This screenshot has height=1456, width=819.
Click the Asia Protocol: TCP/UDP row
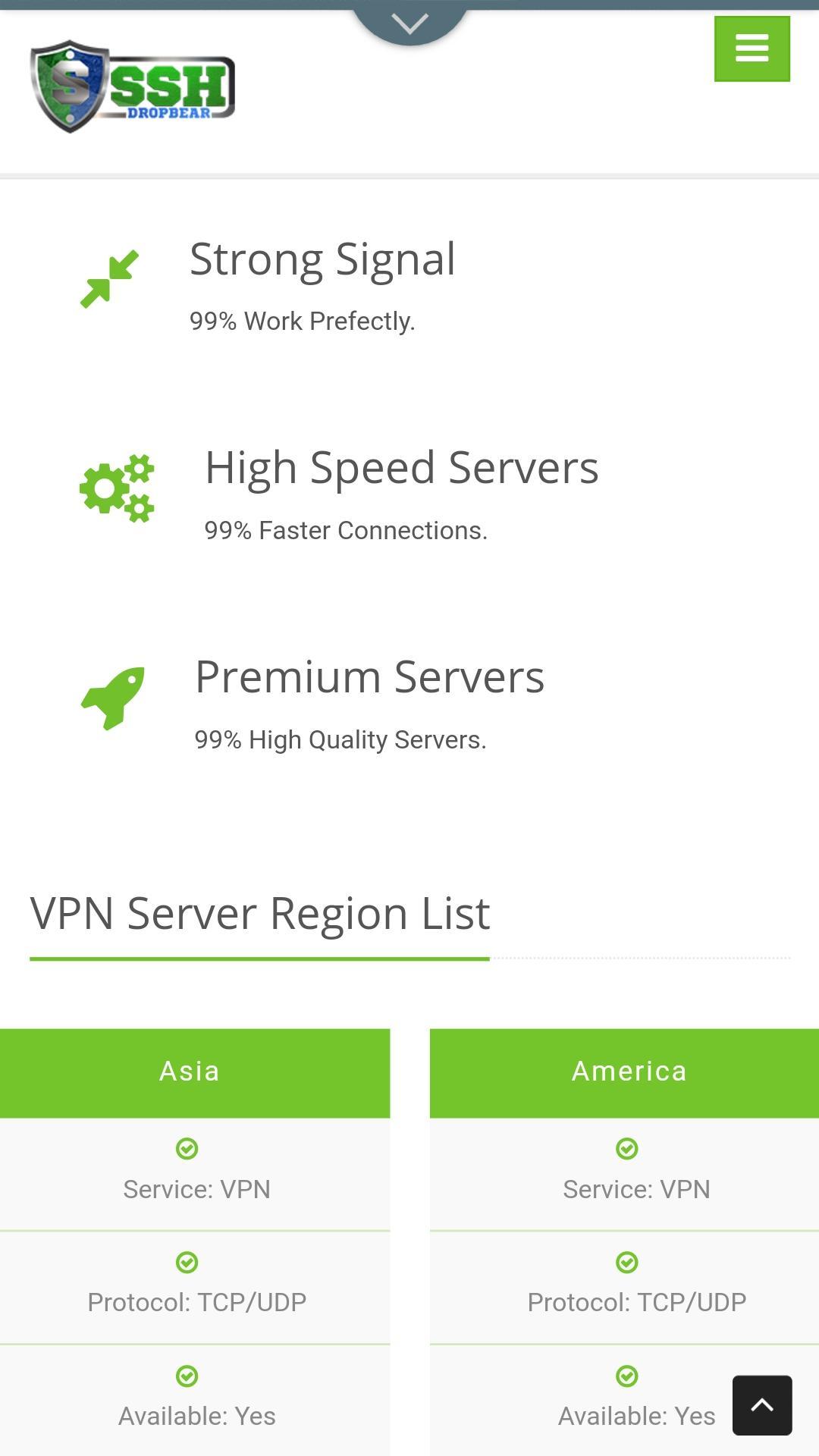(195, 1288)
